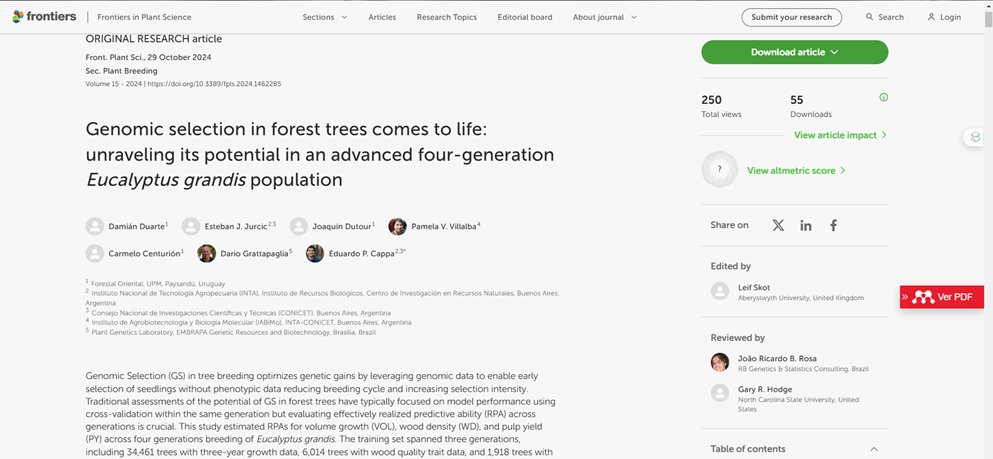993x459 pixels.
Task: Click 'Forestal Oriental, UPM, Paysandú, Uruguay' affiliation
Action: (158, 284)
